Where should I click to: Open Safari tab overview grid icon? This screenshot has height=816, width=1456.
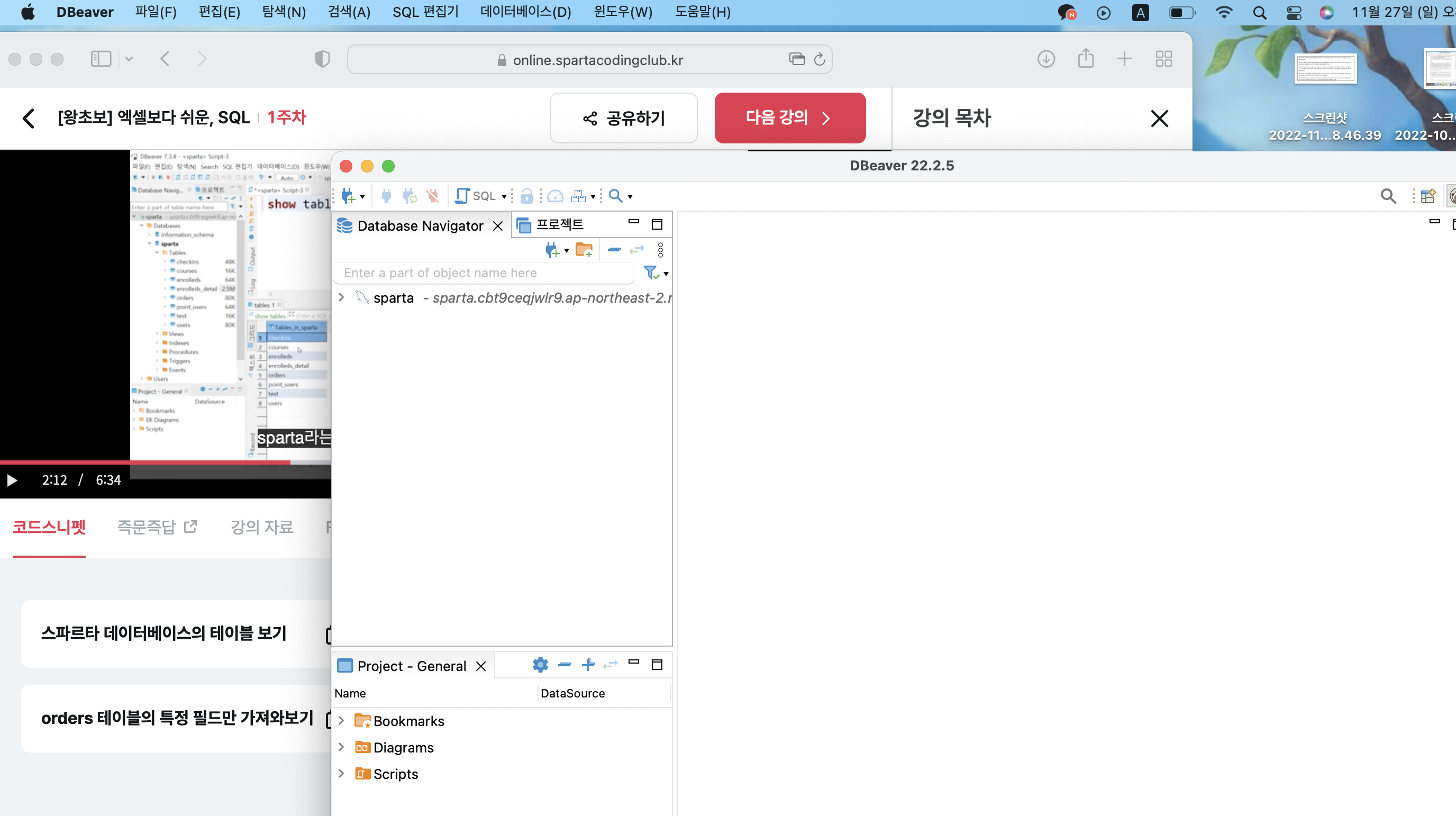(1164, 59)
